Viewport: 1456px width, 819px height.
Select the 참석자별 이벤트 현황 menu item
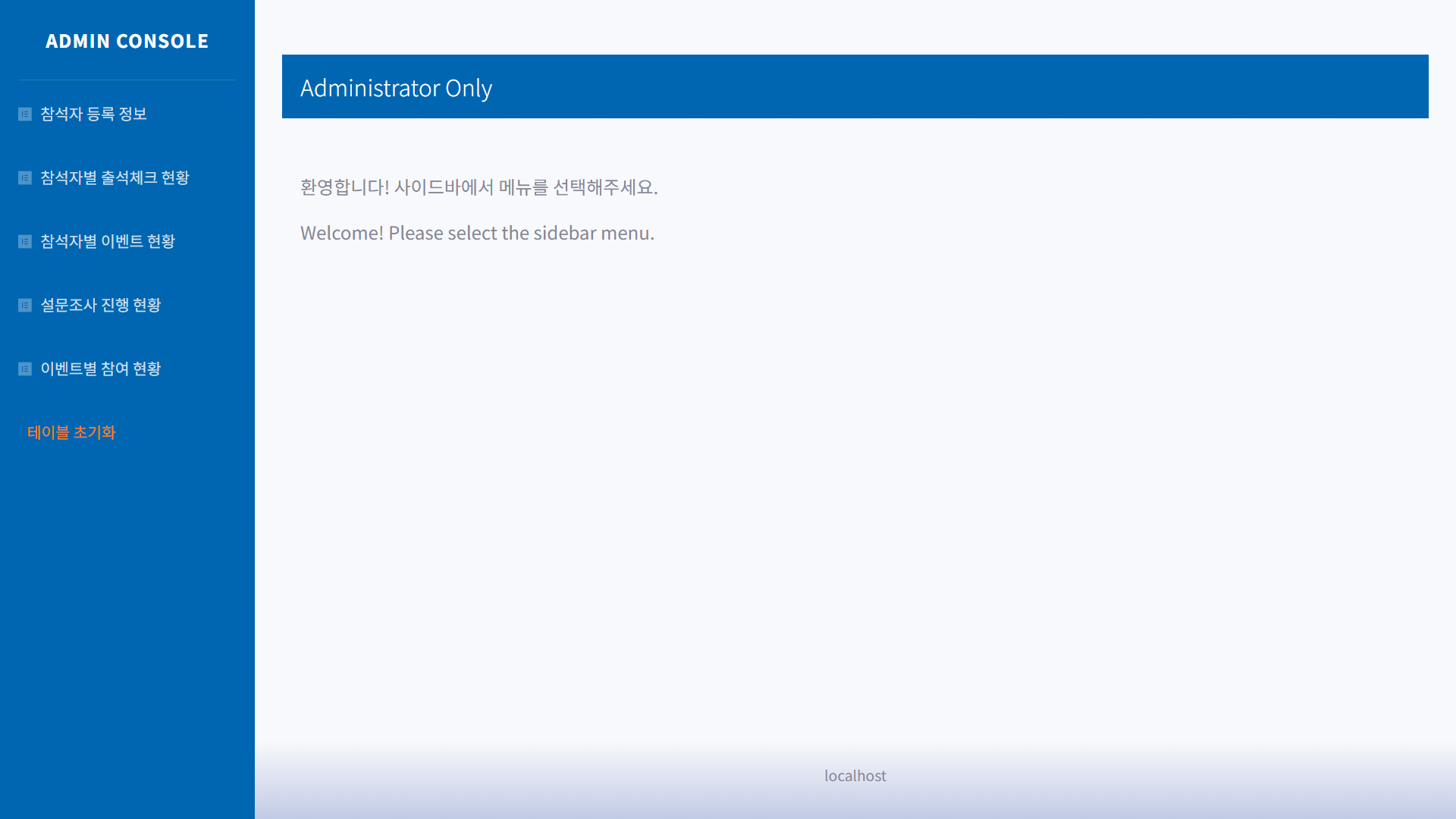coord(108,241)
